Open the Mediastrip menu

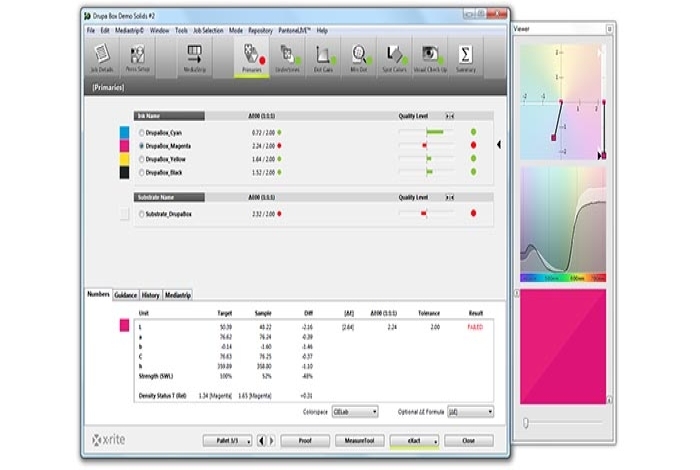pos(129,30)
